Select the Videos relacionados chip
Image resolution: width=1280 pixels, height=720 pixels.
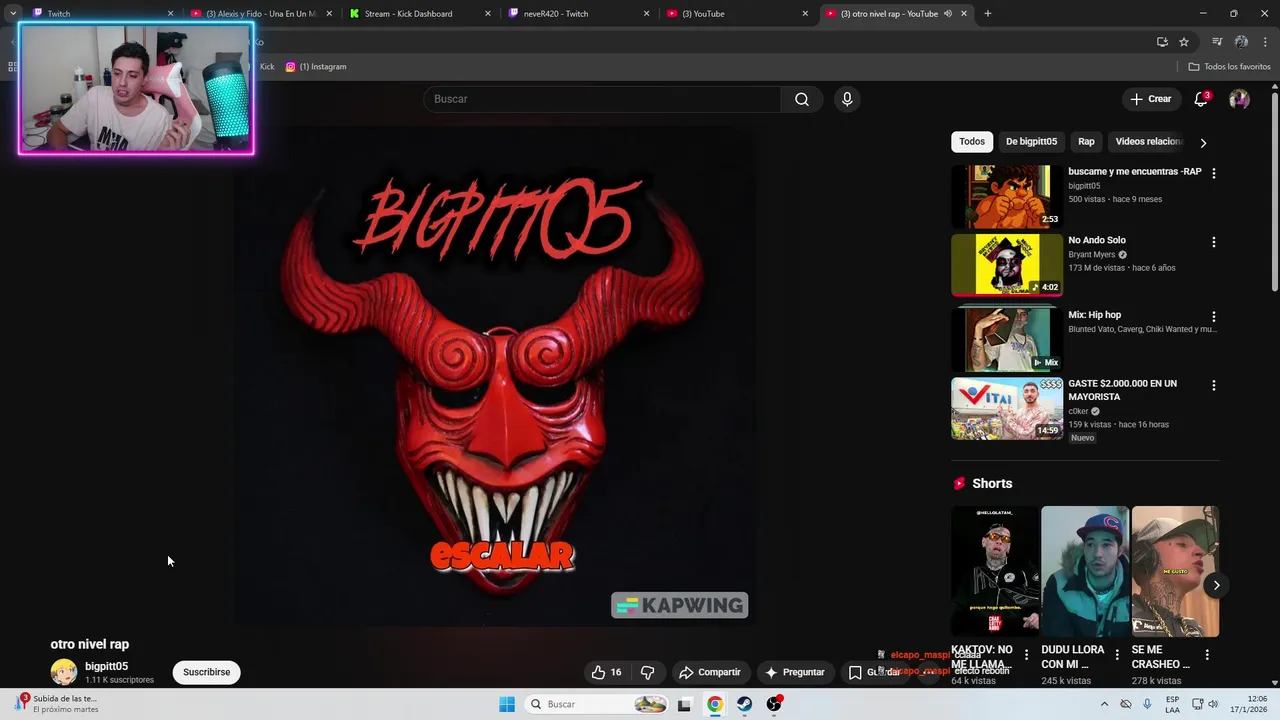[x=1147, y=142]
